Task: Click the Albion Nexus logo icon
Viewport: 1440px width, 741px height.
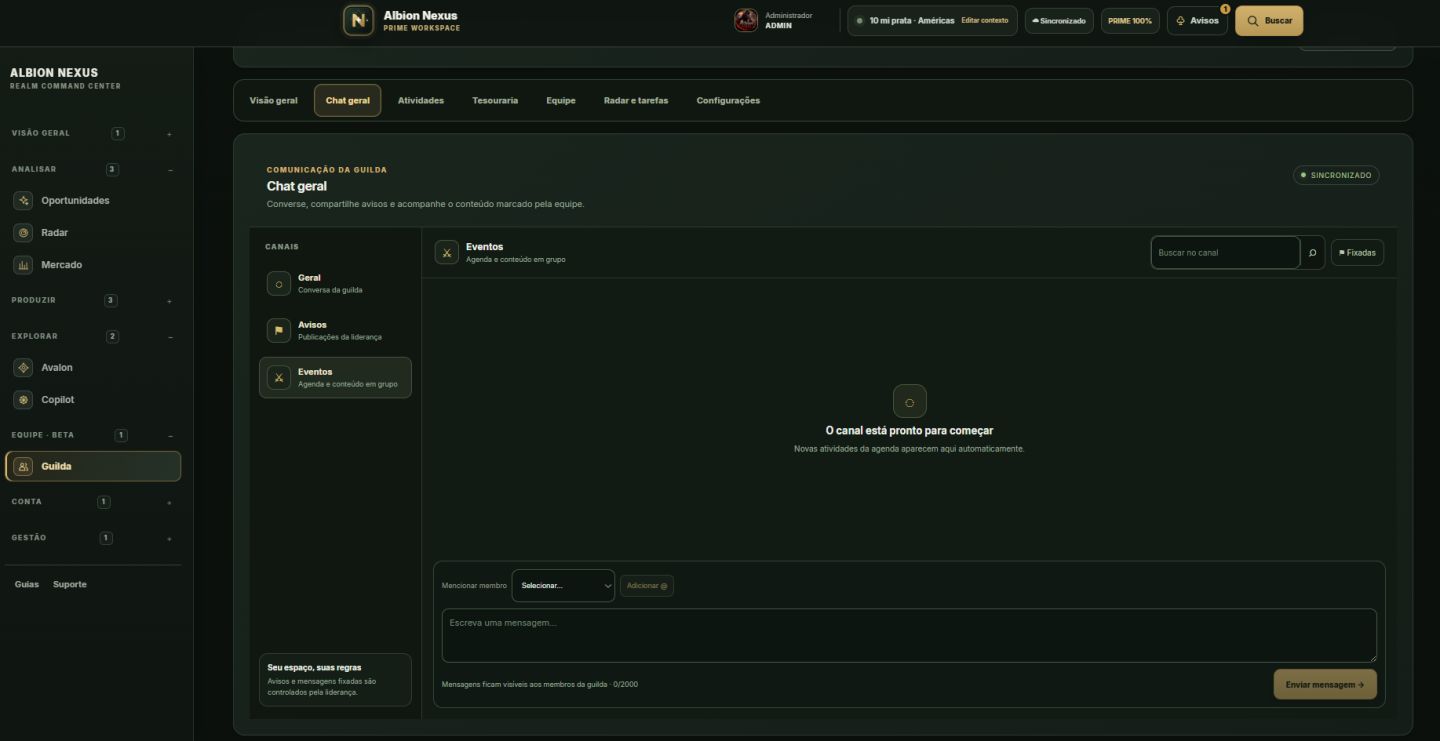Action: coord(358,21)
